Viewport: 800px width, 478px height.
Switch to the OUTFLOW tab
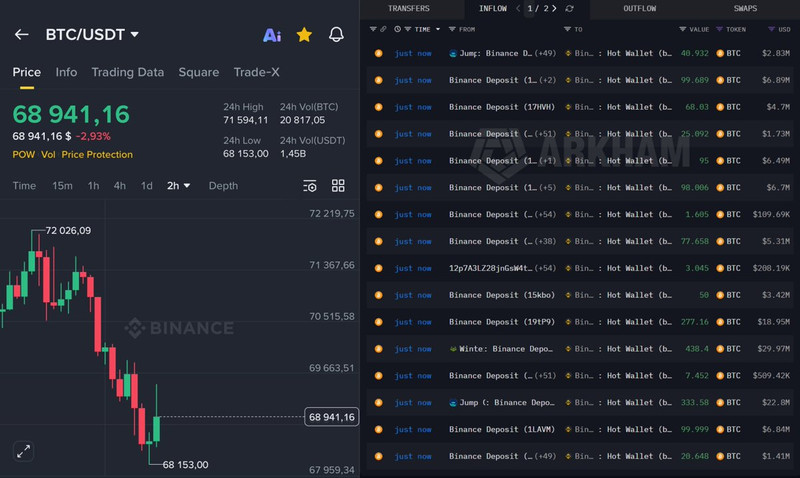(640, 9)
